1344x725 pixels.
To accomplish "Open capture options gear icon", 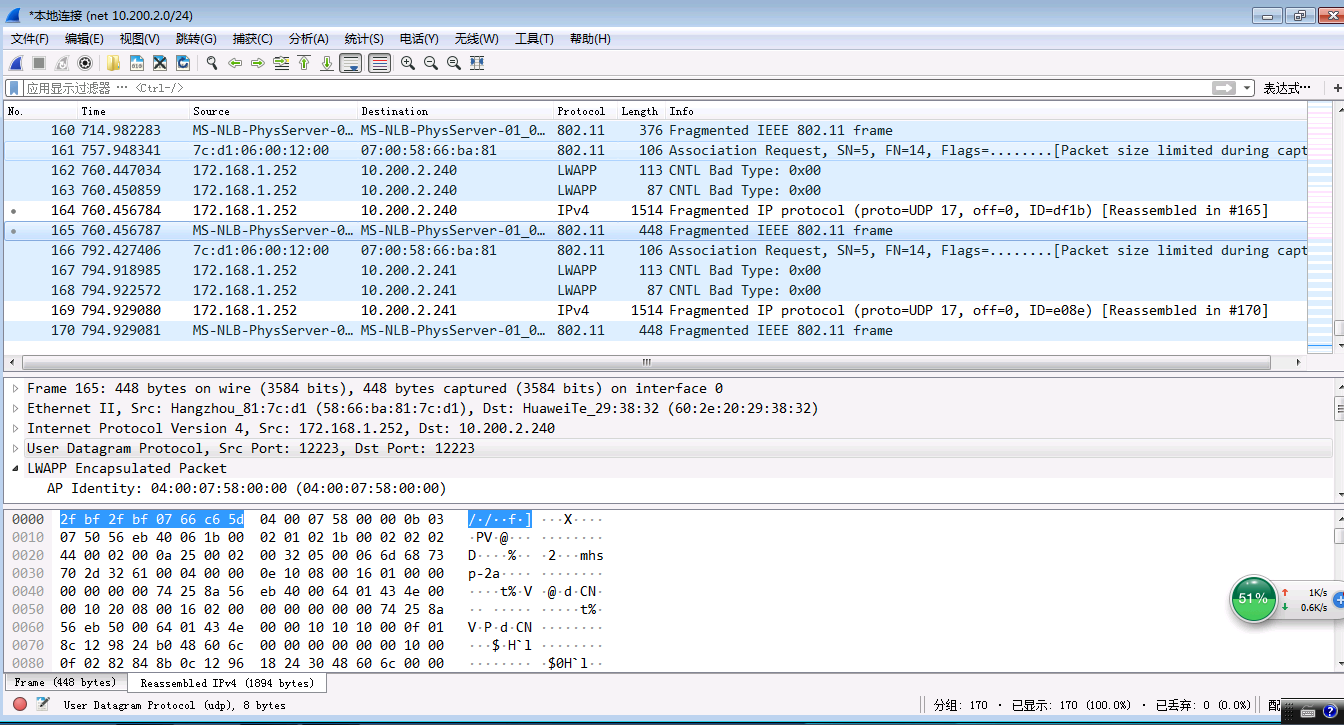I will 85,63.
